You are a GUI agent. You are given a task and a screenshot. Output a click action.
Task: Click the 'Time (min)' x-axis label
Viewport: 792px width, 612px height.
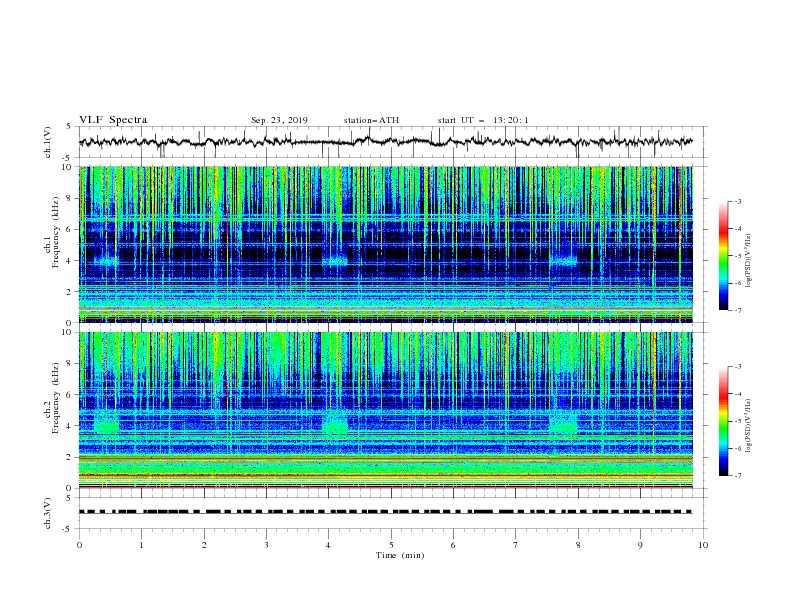[400, 555]
